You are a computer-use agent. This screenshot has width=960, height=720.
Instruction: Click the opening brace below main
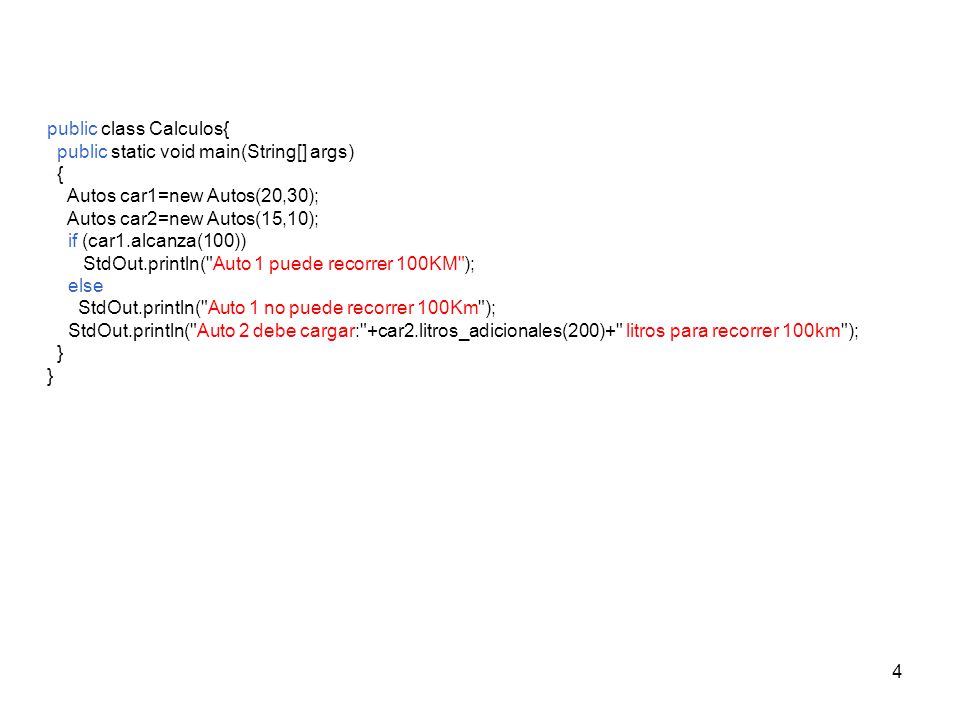click(60, 174)
